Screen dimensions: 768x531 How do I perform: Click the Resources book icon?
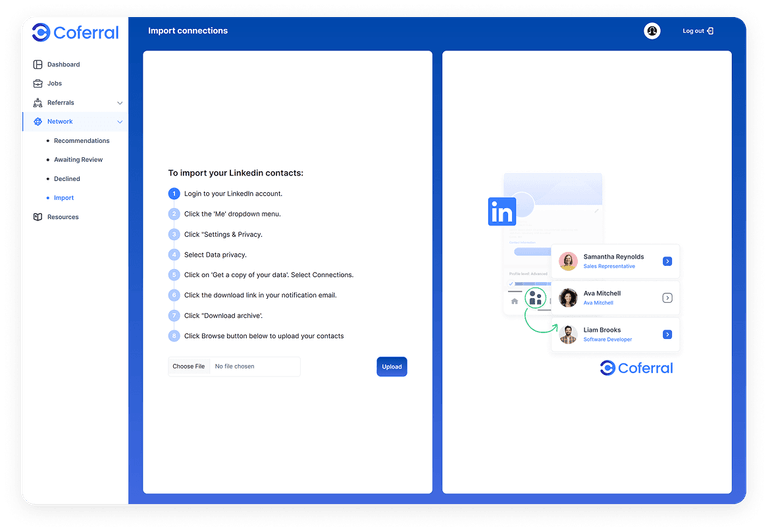click(38, 217)
